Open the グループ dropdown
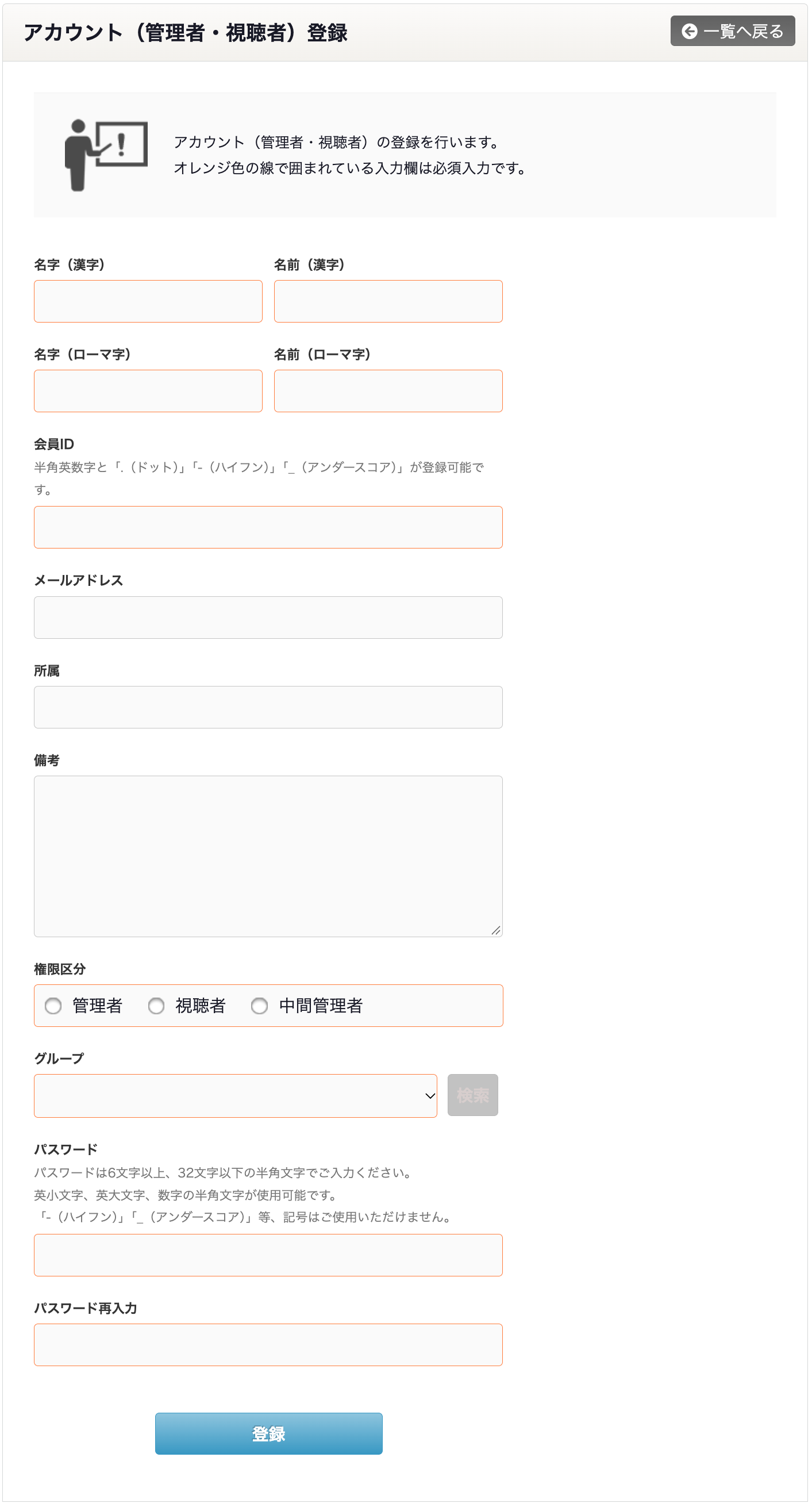Image resolution: width=812 pixels, height=1507 pixels. 236,1096
